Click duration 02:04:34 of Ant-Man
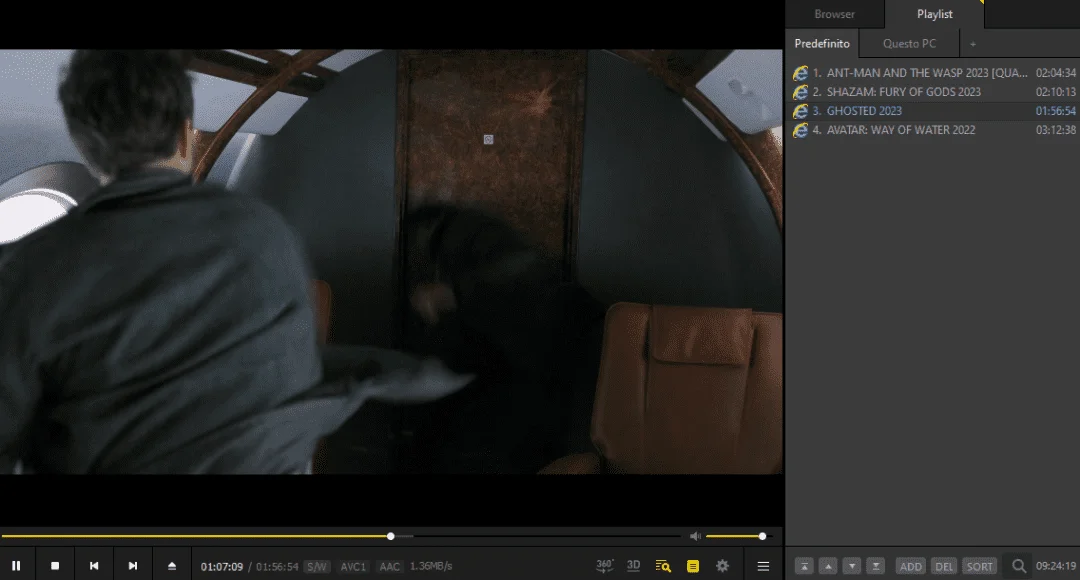Screen dimensions: 1080x580 pyautogui.click(x=1056, y=72)
